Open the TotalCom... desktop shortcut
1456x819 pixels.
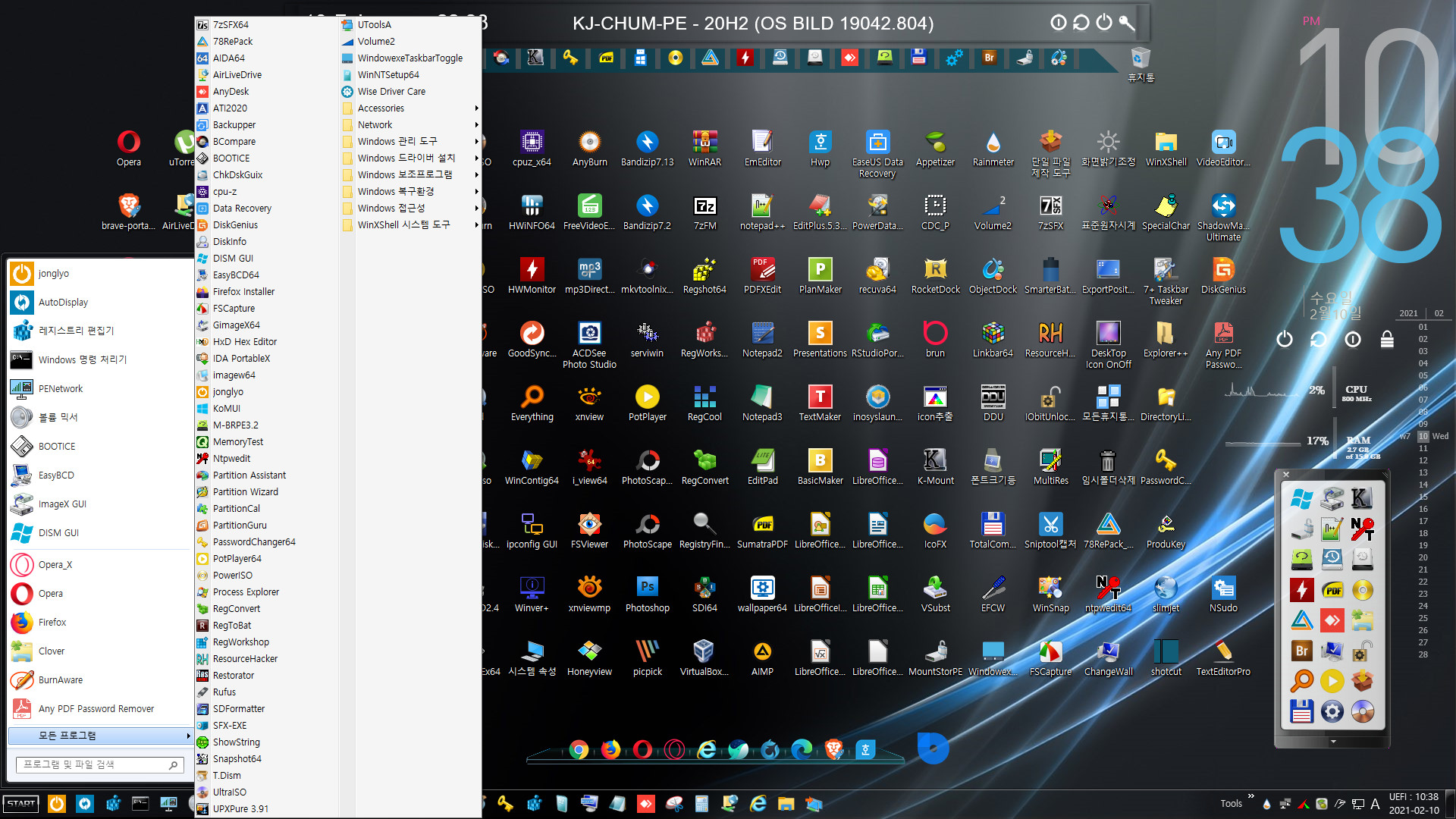993,530
